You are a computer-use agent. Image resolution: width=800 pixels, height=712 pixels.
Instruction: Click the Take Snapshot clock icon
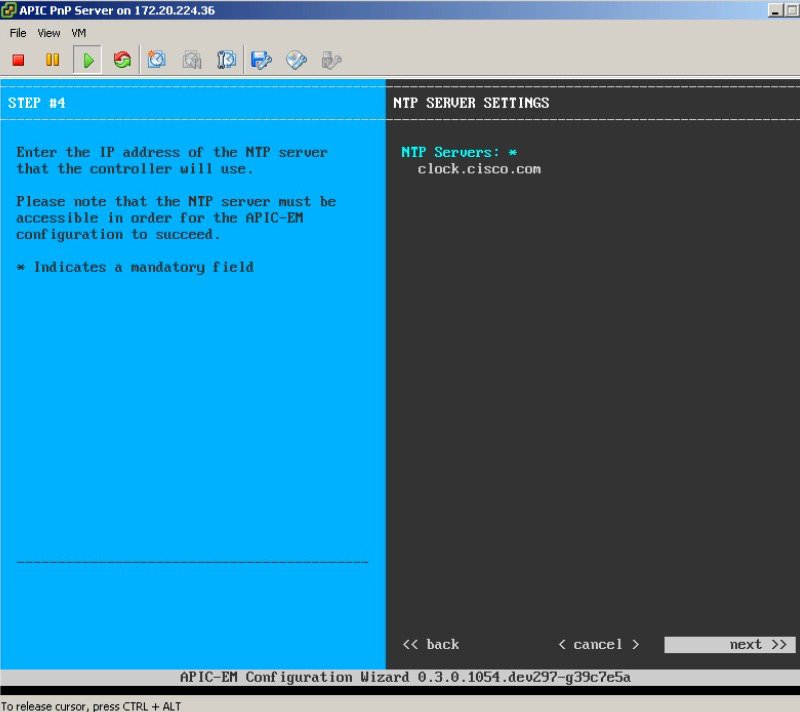pyautogui.click(x=157, y=60)
